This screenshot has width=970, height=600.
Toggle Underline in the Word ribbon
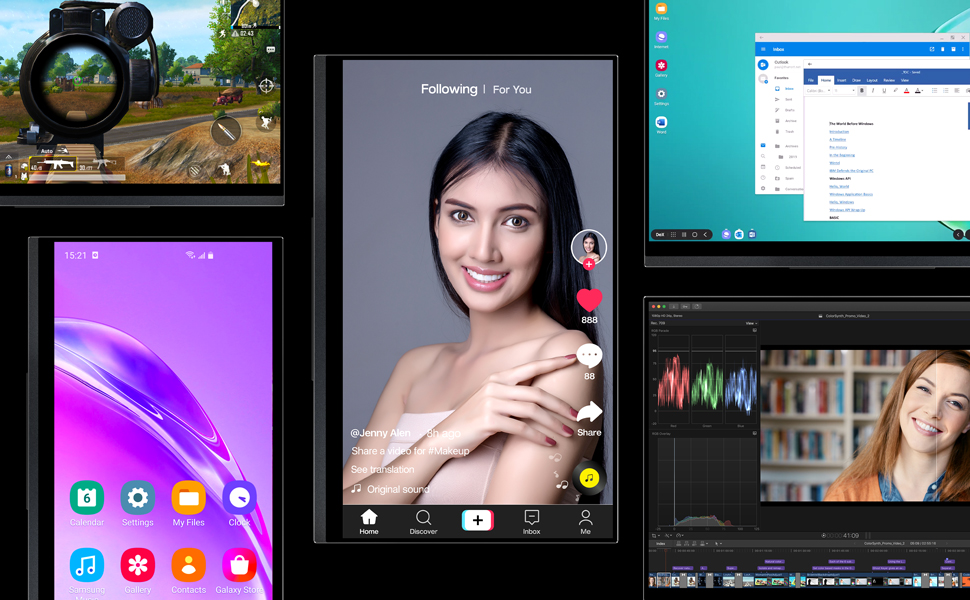point(884,90)
